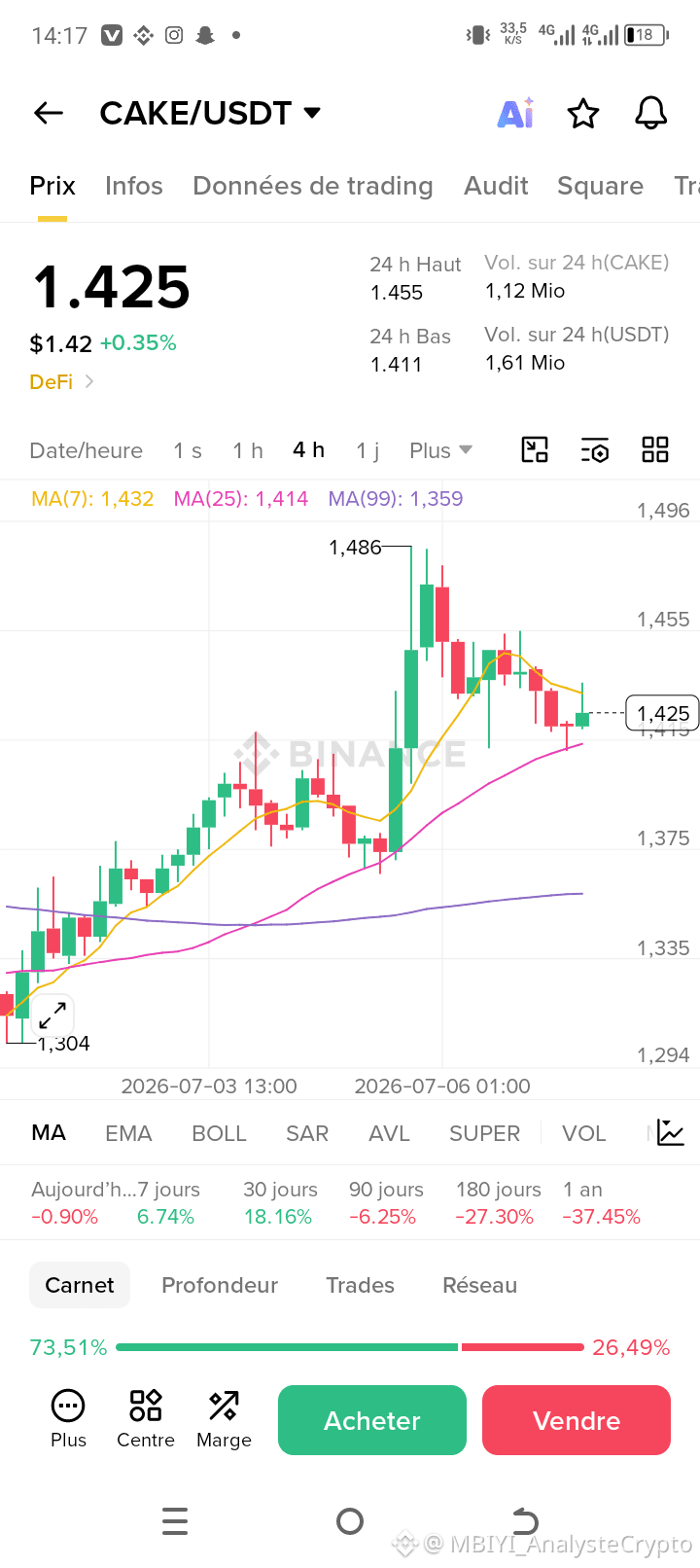Select the SUPER indicator
The height and width of the screenshot is (1568, 700).
click(484, 1133)
